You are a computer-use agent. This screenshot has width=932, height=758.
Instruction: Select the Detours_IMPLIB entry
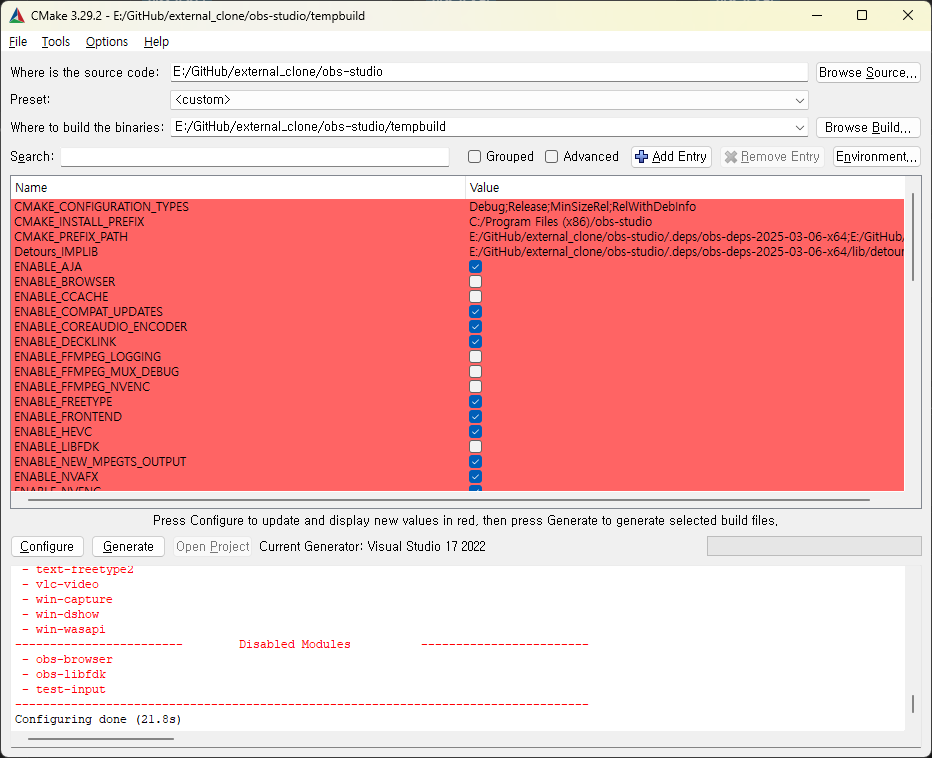coord(457,251)
